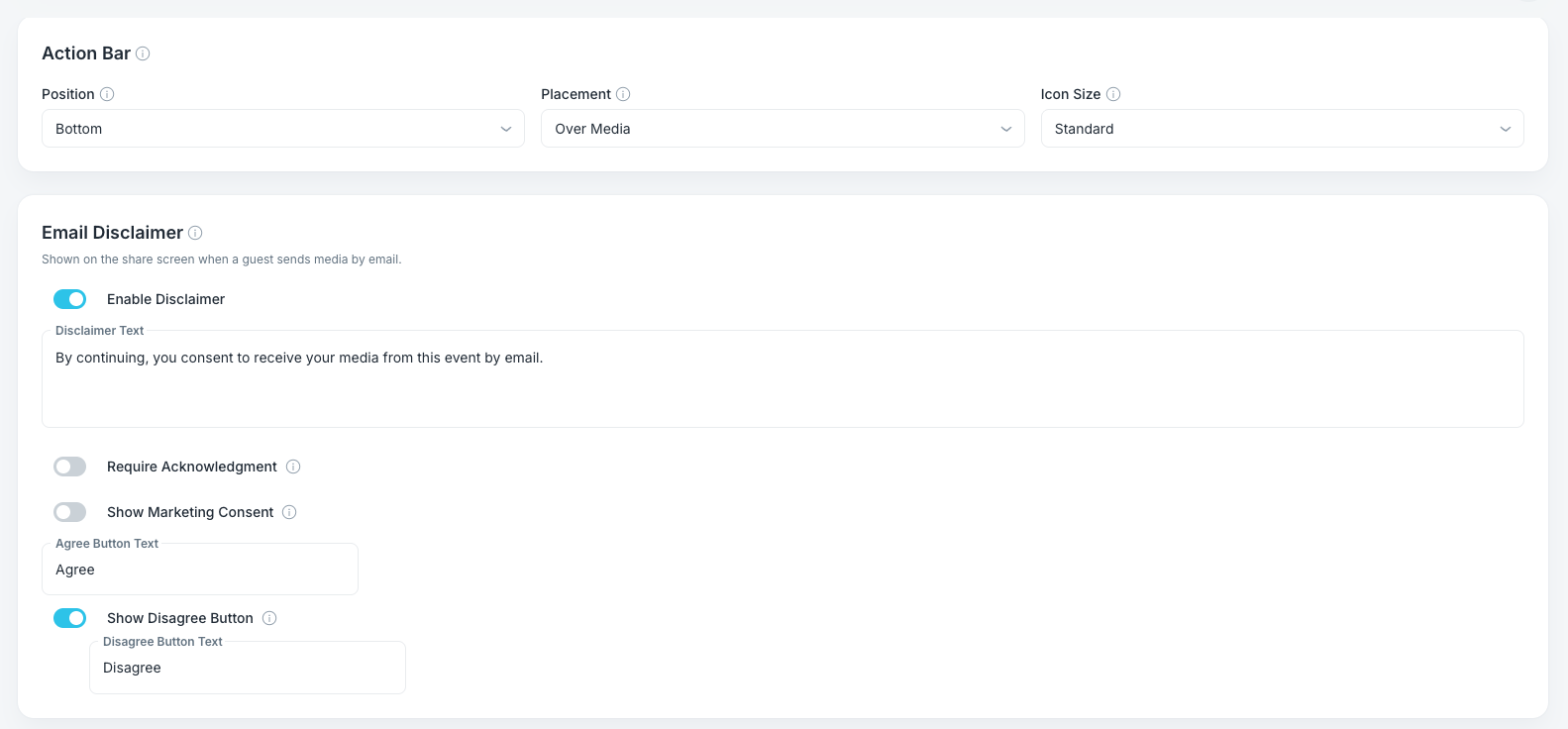Click the info icon next to Icon Size
This screenshot has width=1568, height=729.
point(1113,94)
